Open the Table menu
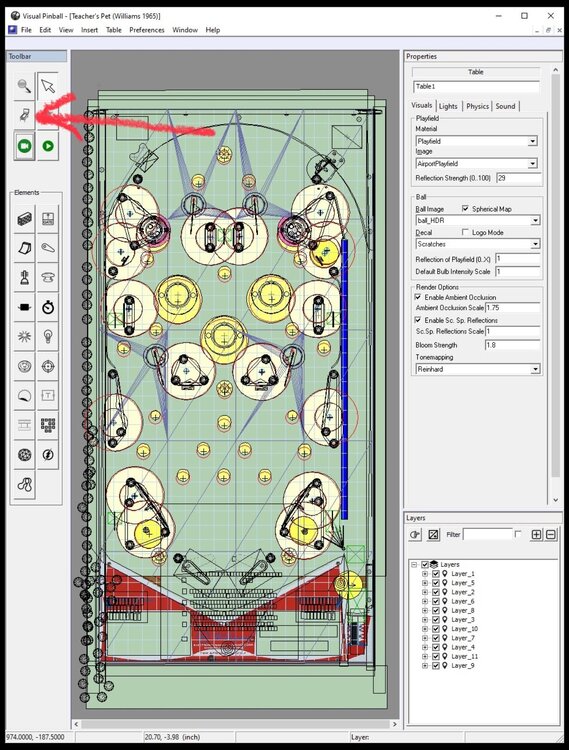The width and height of the screenshot is (569, 750). 113,30
